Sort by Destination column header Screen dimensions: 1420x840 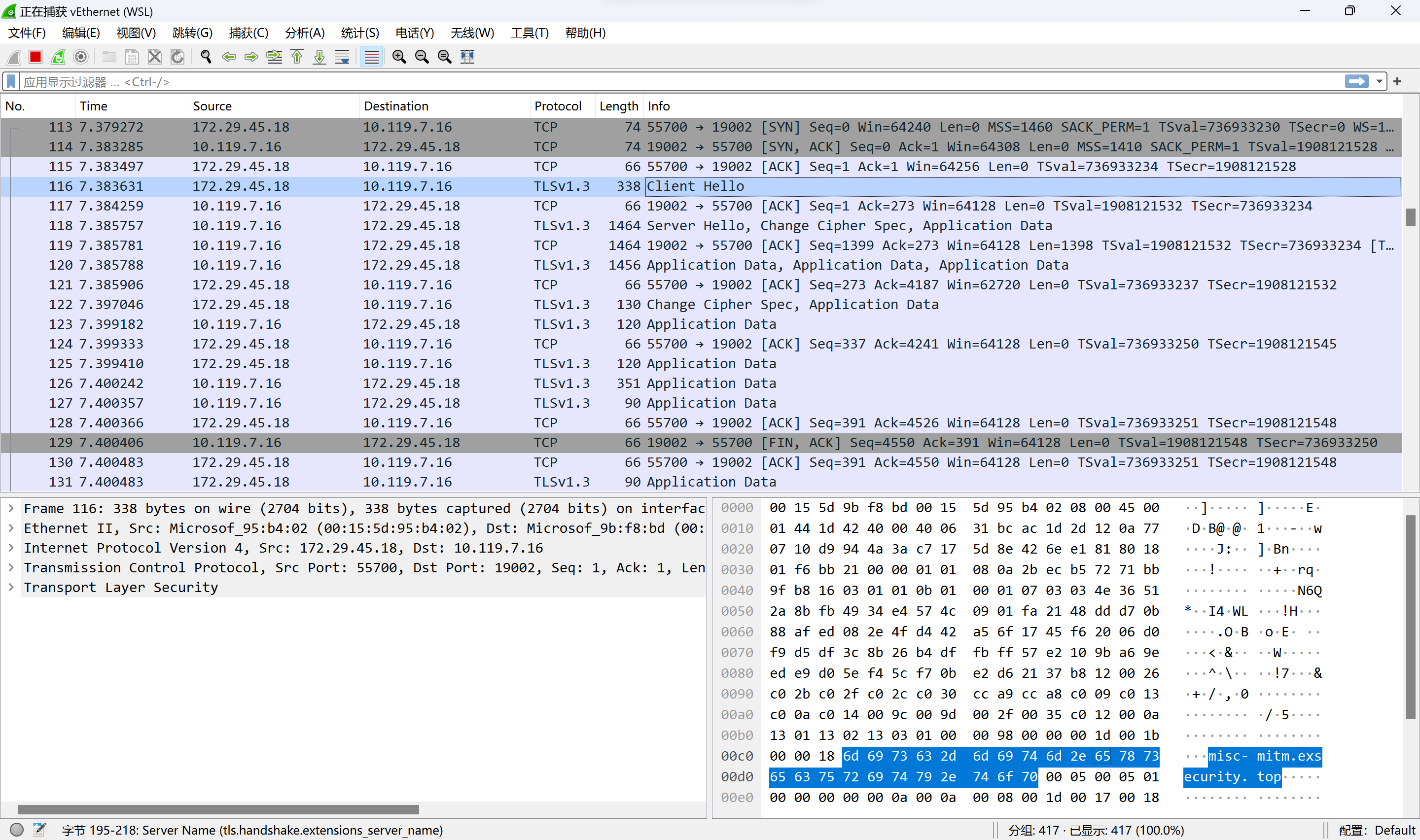(445, 106)
